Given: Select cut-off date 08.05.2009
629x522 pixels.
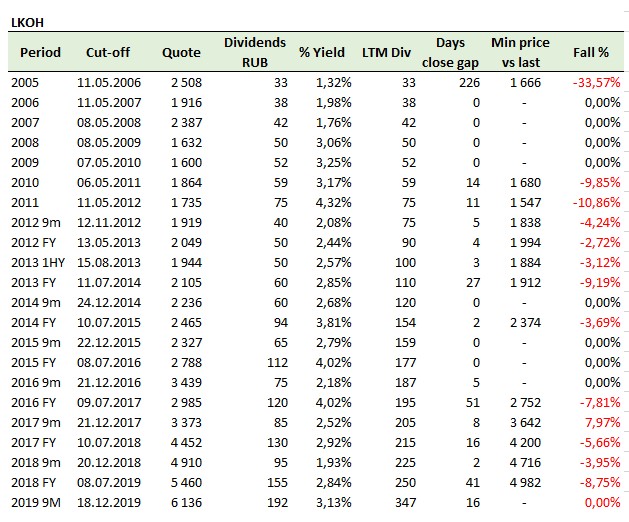Looking at the screenshot, I should click(109, 143).
